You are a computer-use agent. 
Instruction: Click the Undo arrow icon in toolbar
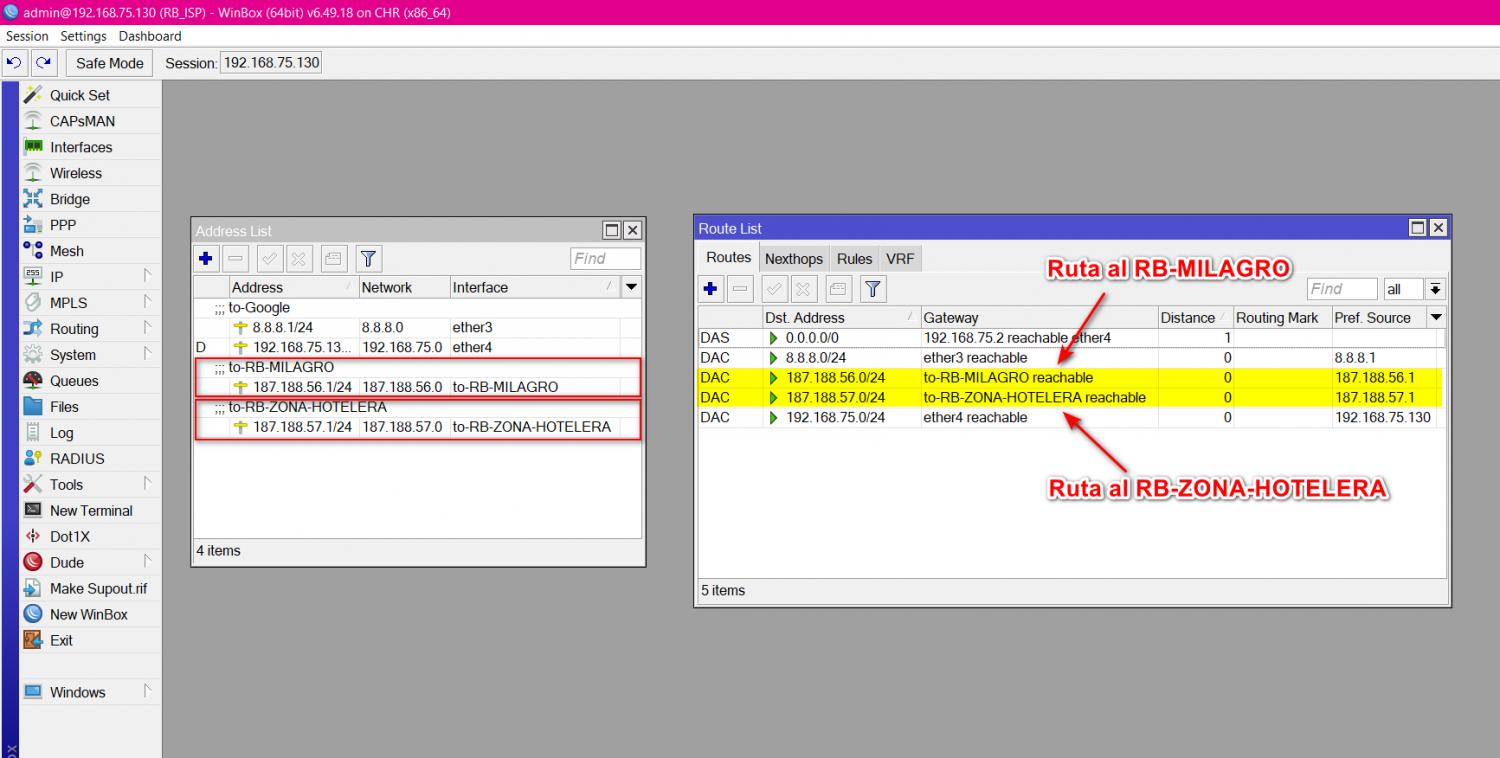tap(14, 63)
